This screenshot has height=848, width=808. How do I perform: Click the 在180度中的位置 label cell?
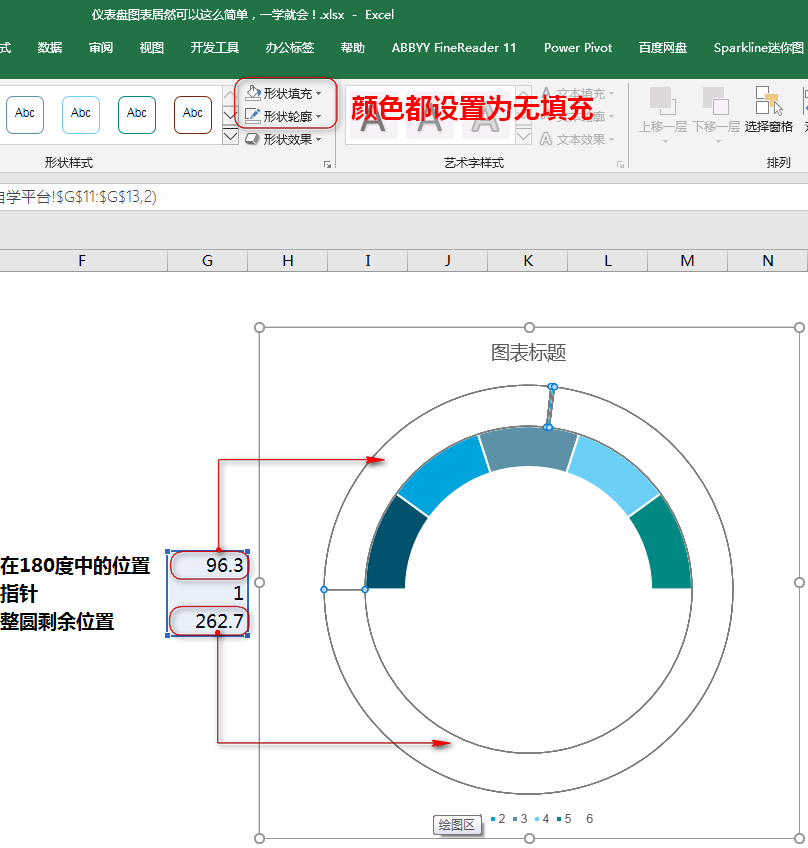75,566
